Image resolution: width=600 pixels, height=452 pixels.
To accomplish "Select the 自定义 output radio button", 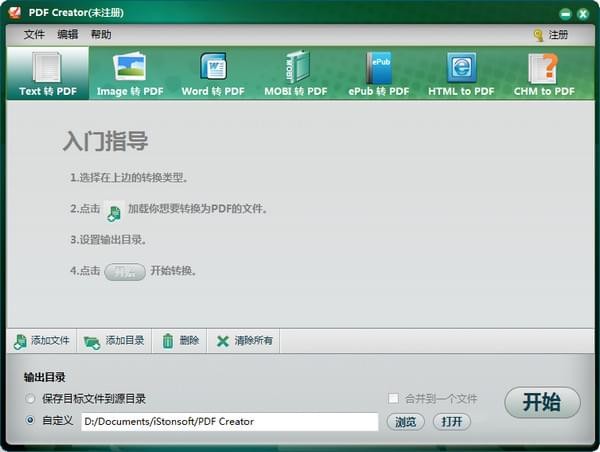I will coord(30,420).
